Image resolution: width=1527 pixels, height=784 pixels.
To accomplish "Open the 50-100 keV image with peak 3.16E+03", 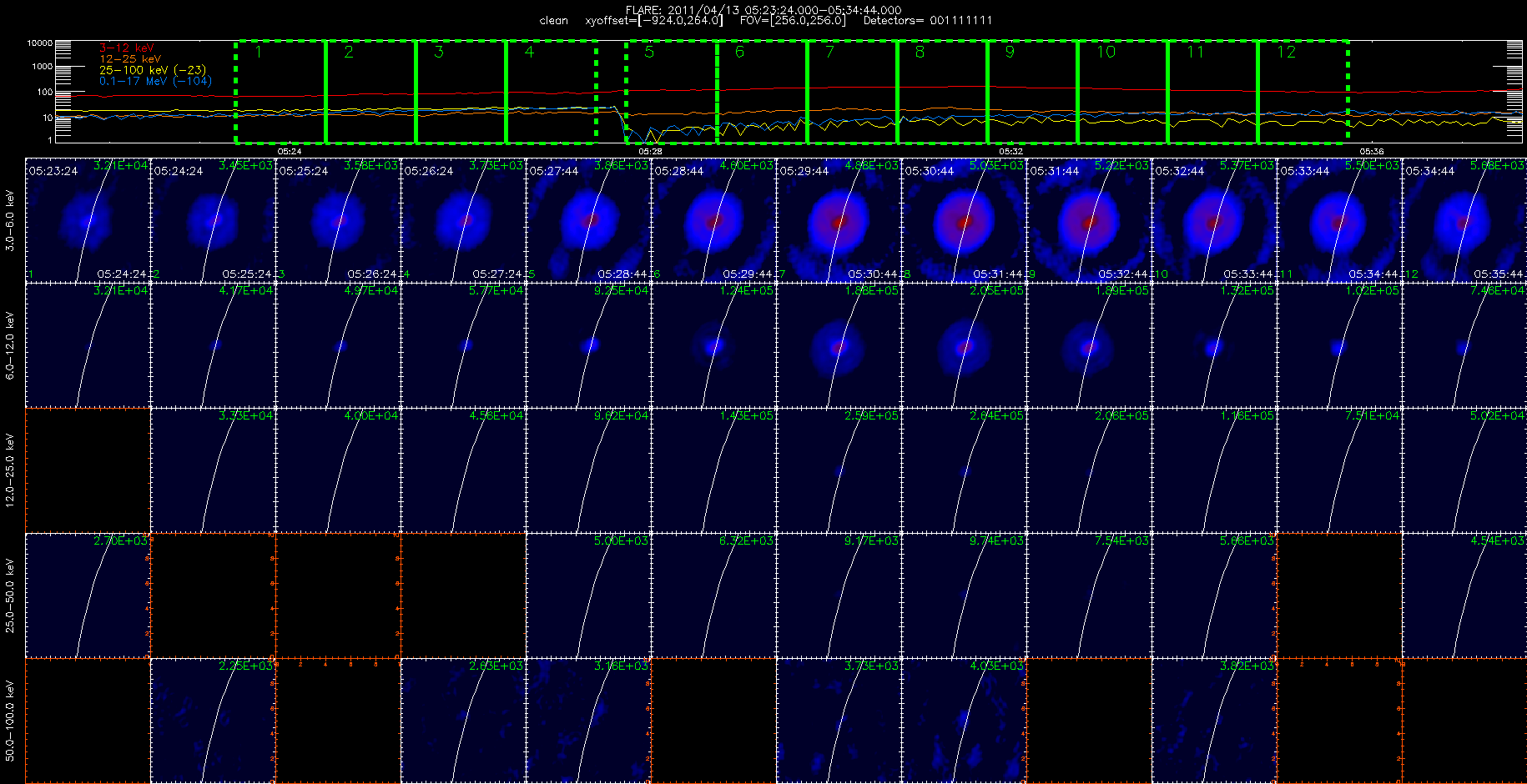I will [x=588, y=721].
